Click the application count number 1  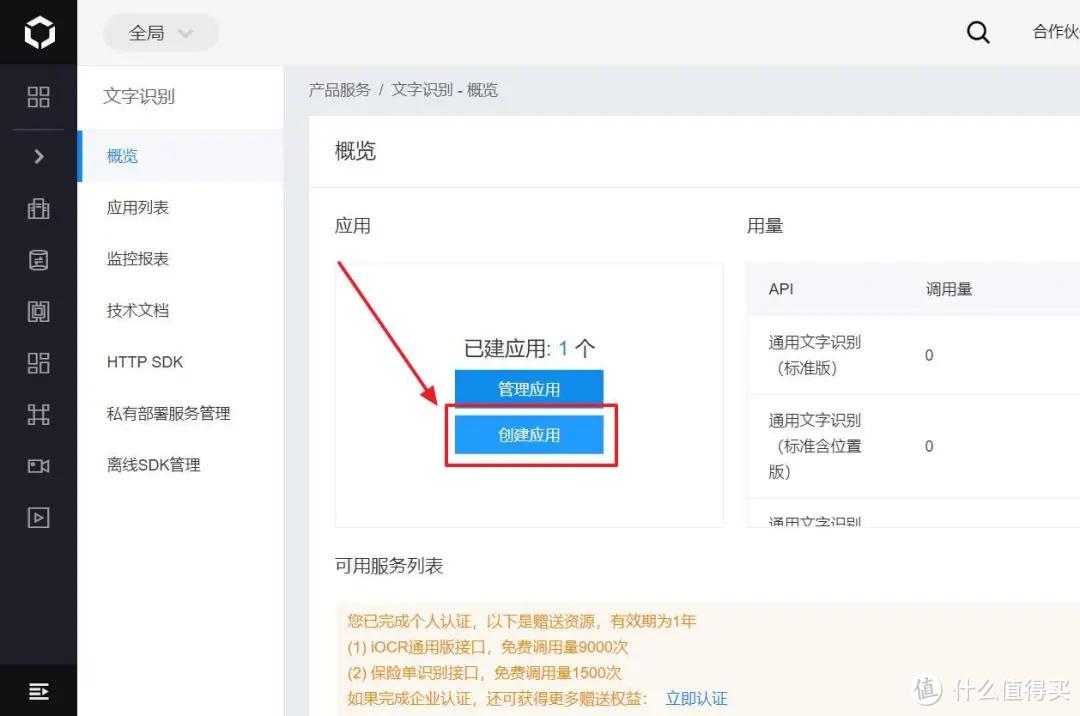point(563,348)
